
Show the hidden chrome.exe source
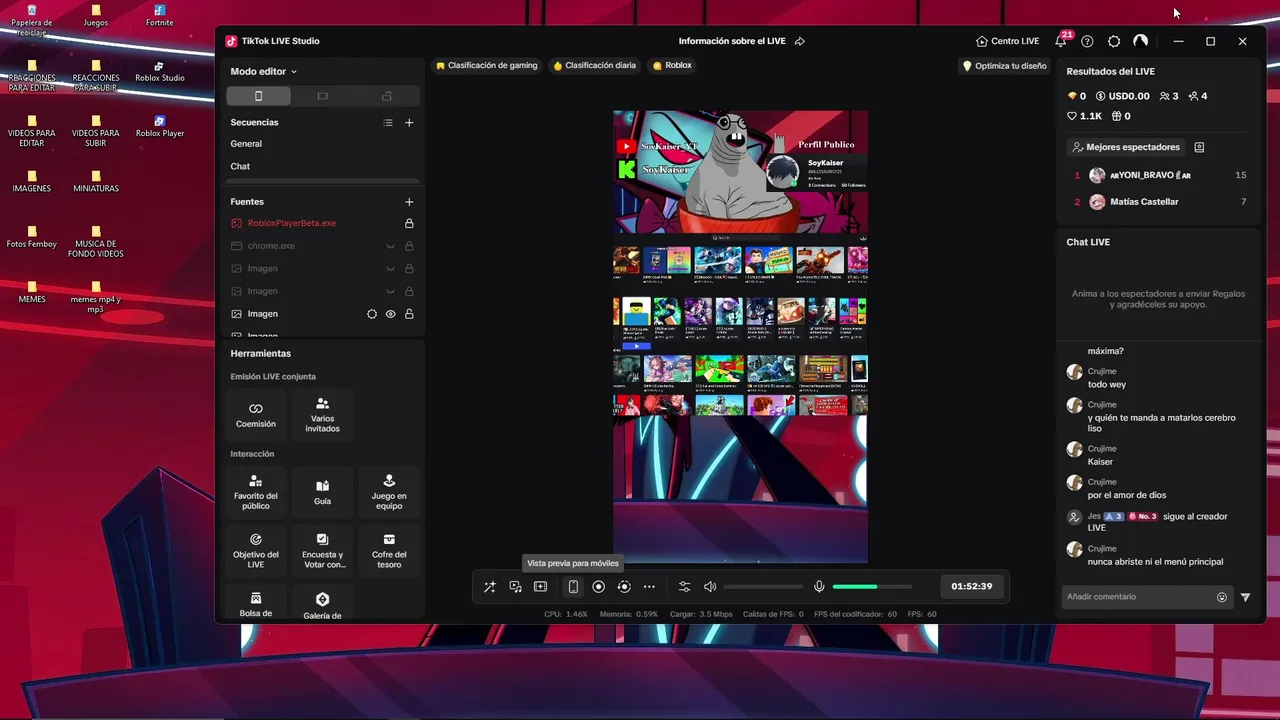(391, 246)
